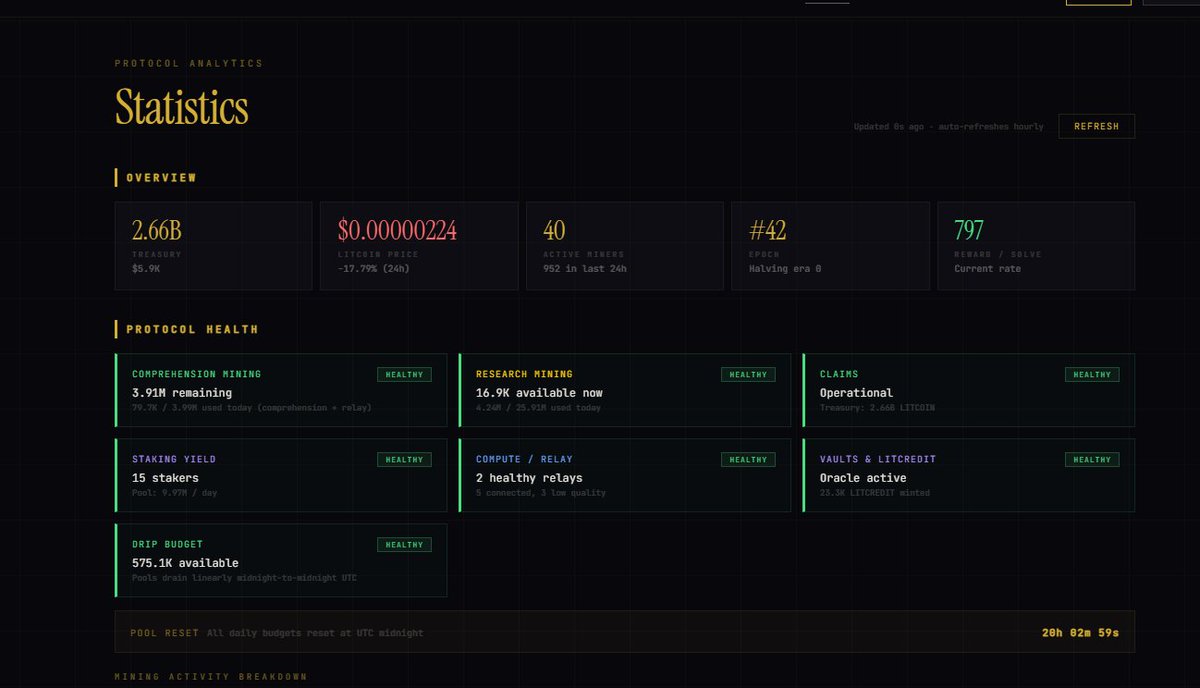The width and height of the screenshot is (1200, 688).
Task: Click the HEALTHY badge on Research Mining
Action: [748, 375]
